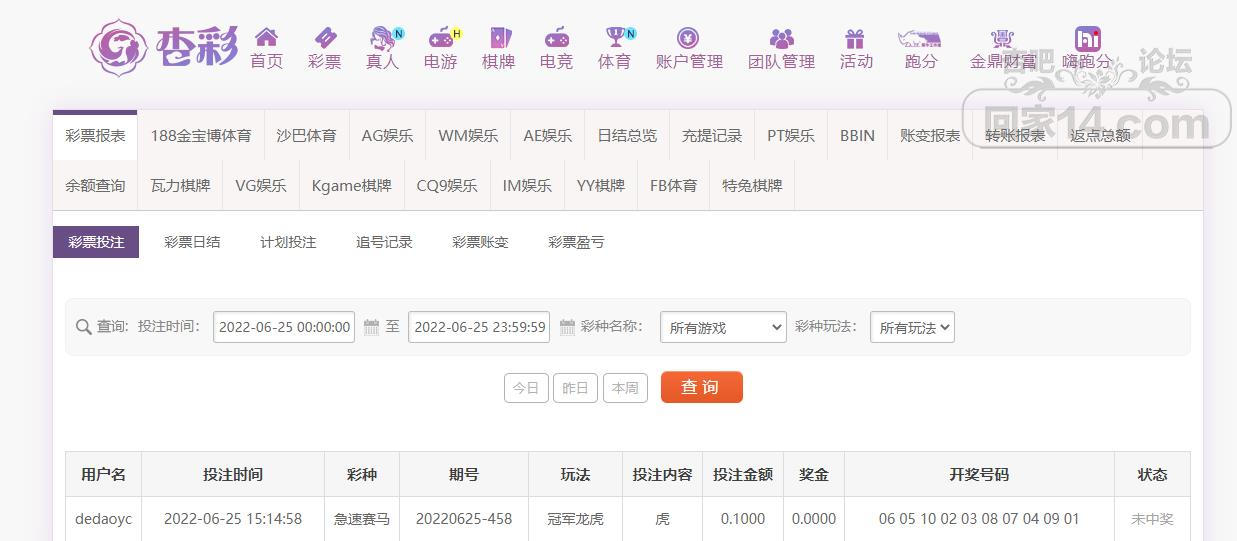The width and height of the screenshot is (1237, 541).
Task: Switch to the 彩票日结 sub-tab
Action: [x=192, y=242]
